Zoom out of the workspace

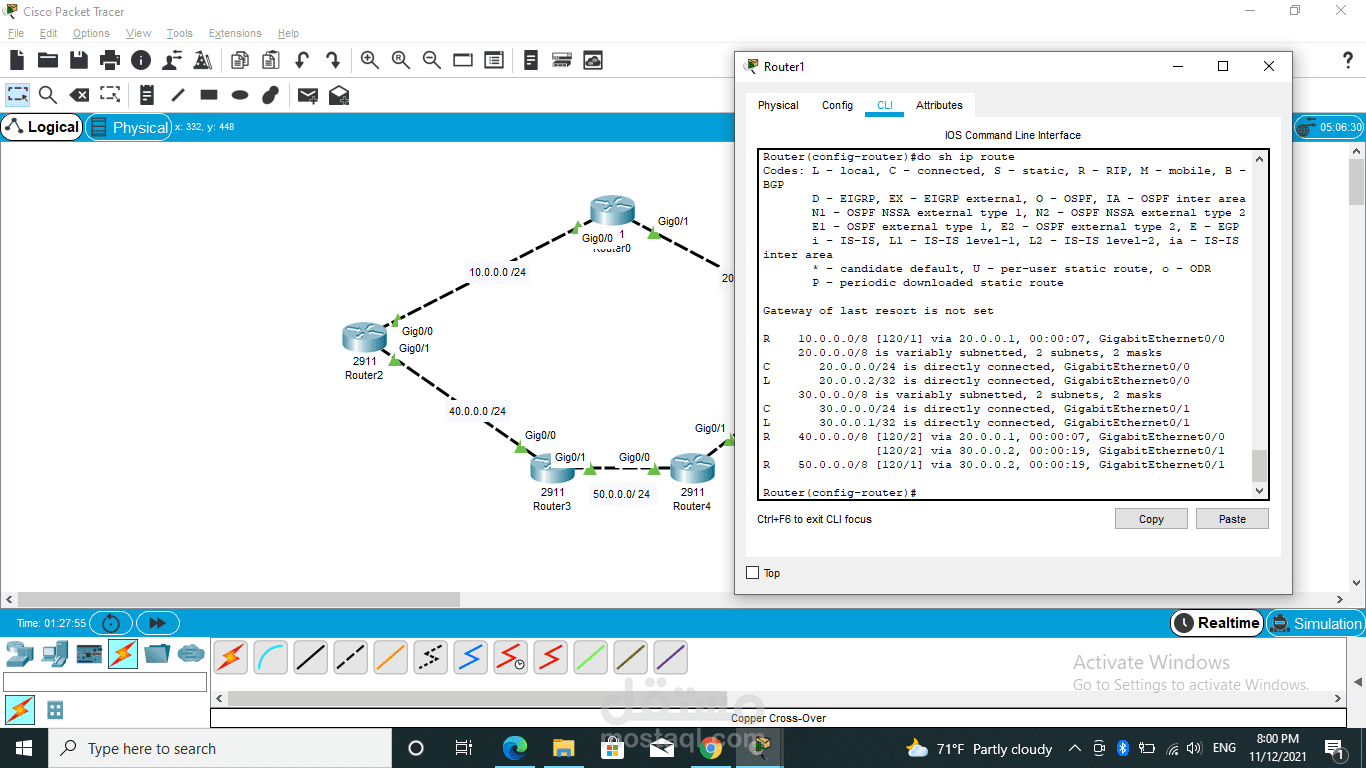(432, 60)
